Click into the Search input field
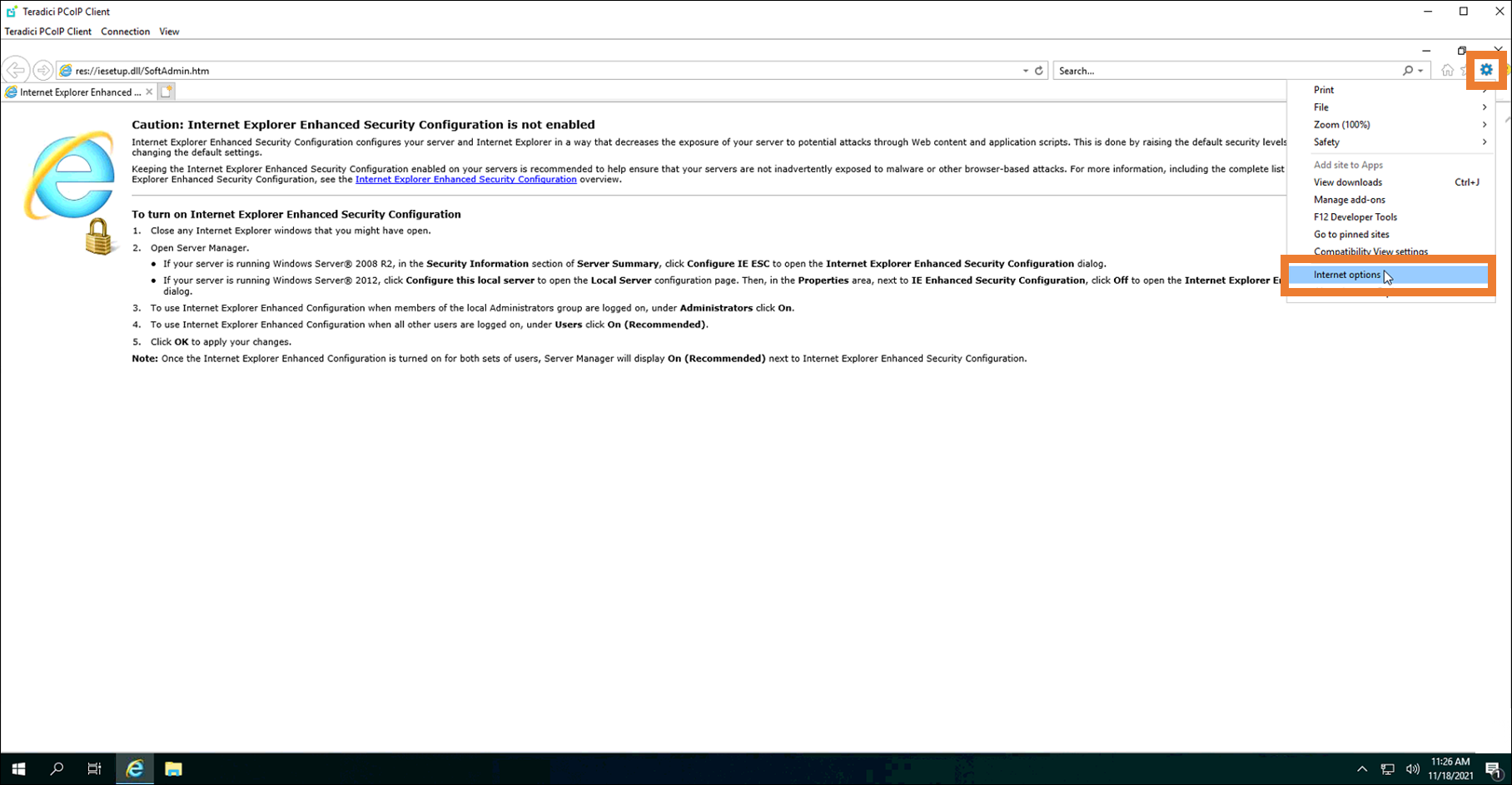The image size is (1512, 785). 1224,71
